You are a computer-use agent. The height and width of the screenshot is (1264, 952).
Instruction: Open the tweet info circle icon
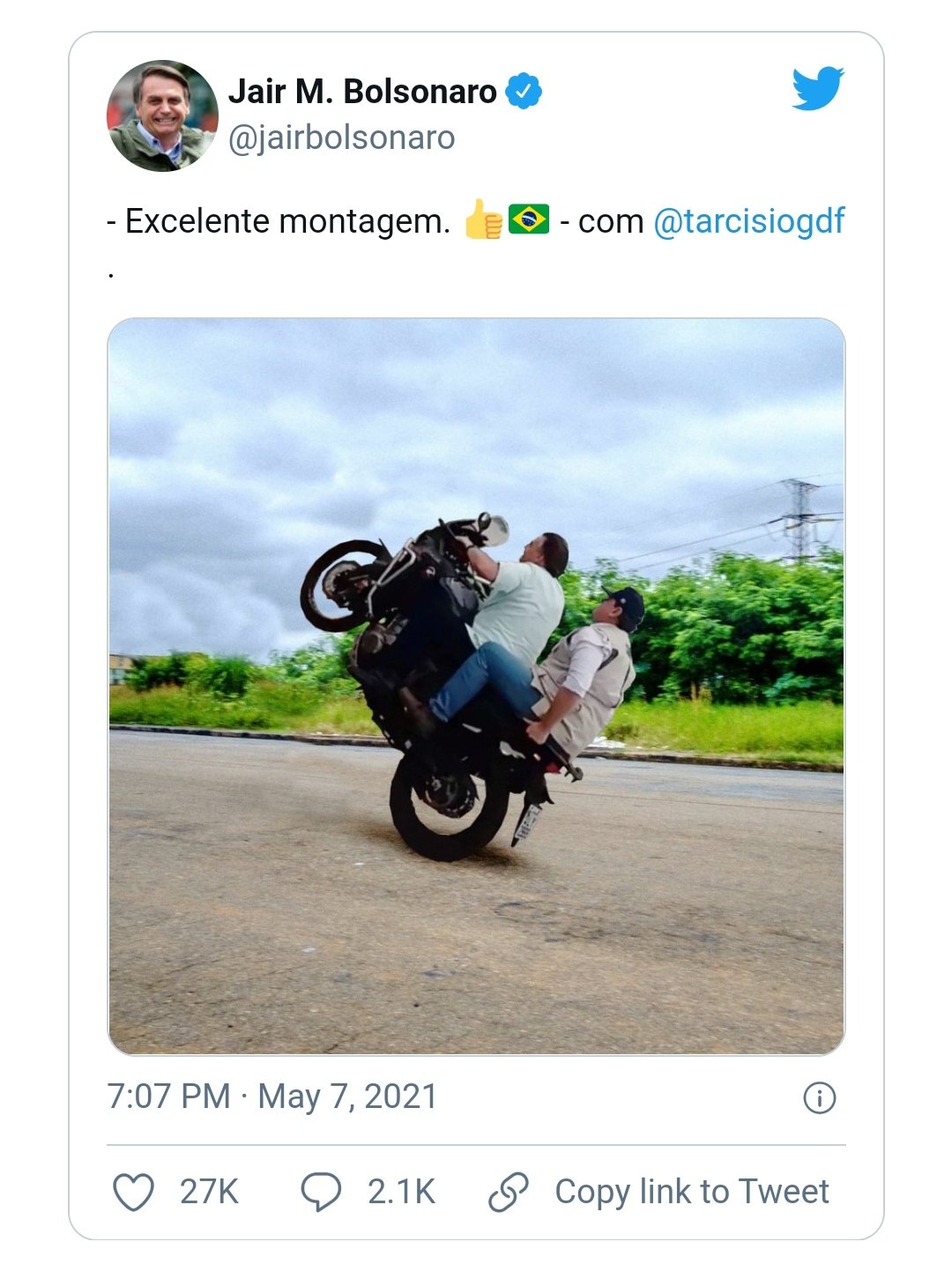[x=819, y=1097]
